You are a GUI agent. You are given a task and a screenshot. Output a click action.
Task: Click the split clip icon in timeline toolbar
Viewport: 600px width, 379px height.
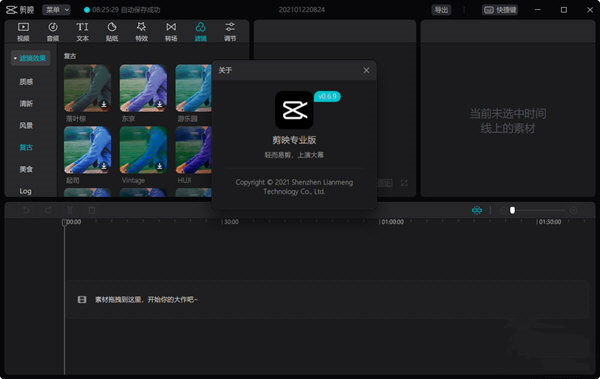coord(70,210)
